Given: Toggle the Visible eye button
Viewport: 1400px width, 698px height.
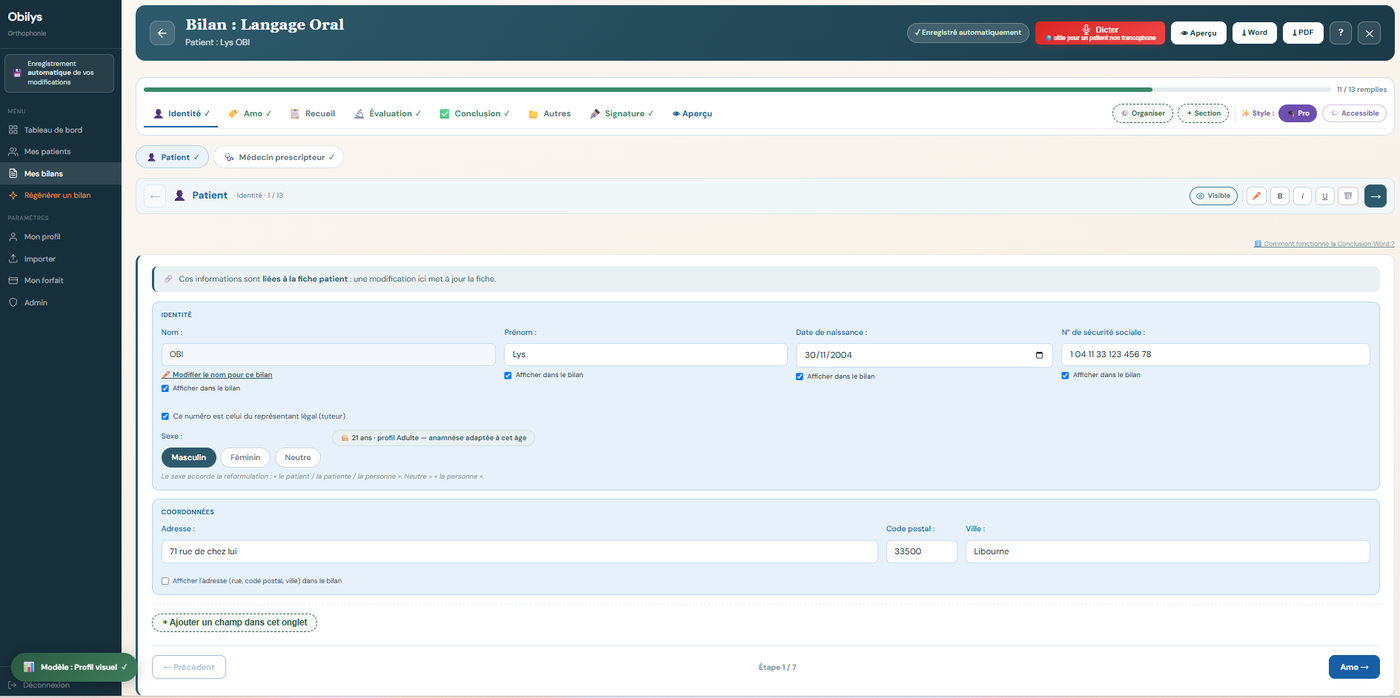Looking at the screenshot, I should point(1213,196).
